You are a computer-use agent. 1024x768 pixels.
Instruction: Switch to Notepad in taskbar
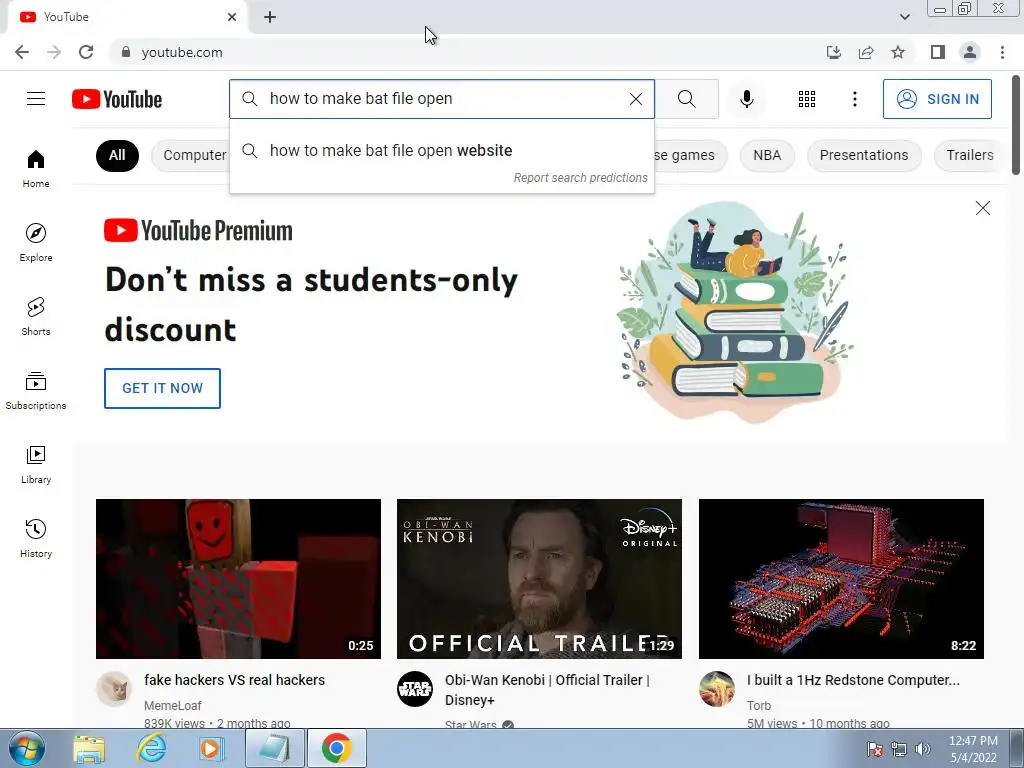click(275, 749)
